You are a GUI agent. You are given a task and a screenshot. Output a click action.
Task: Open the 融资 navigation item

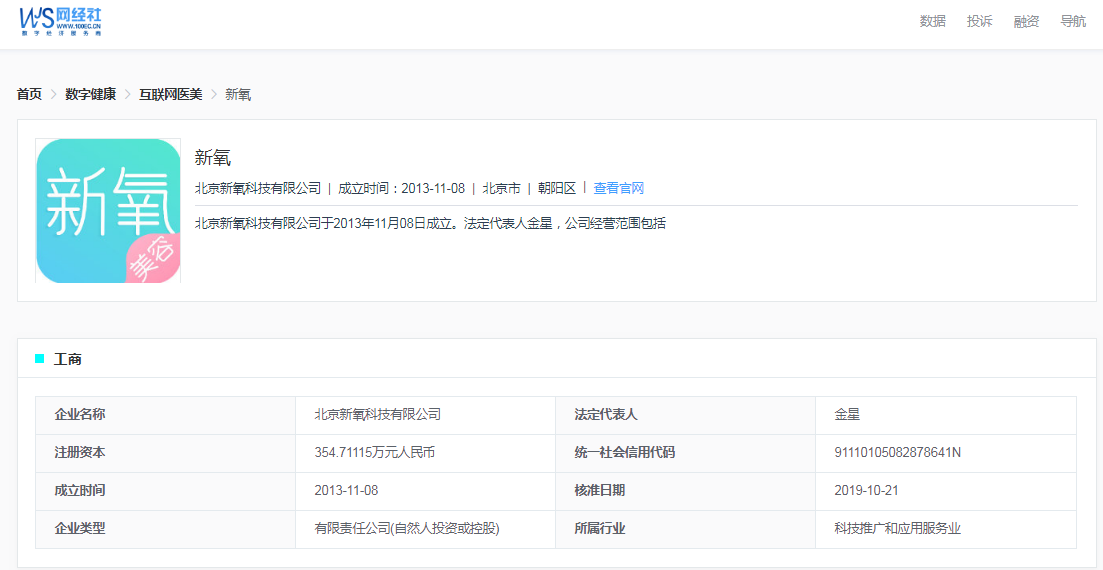click(x=1026, y=21)
